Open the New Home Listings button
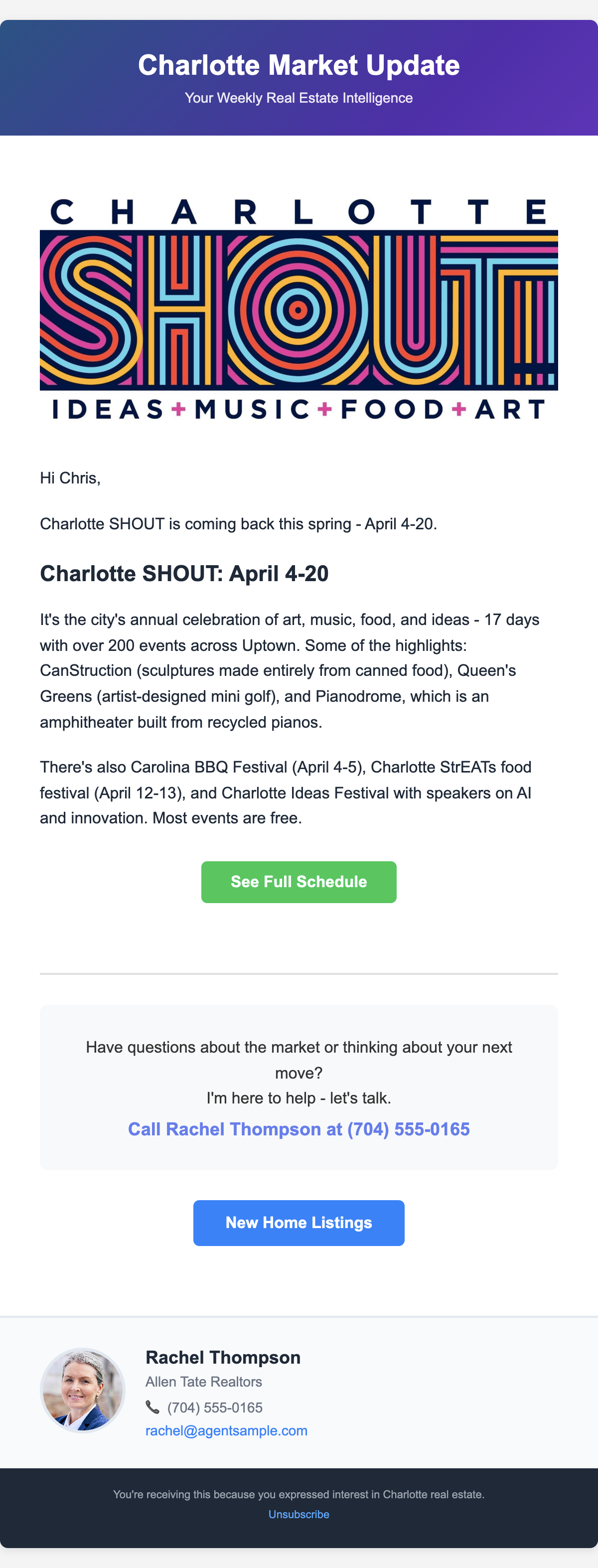The width and height of the screenshot is (598, 1568). pos(299,1223)
